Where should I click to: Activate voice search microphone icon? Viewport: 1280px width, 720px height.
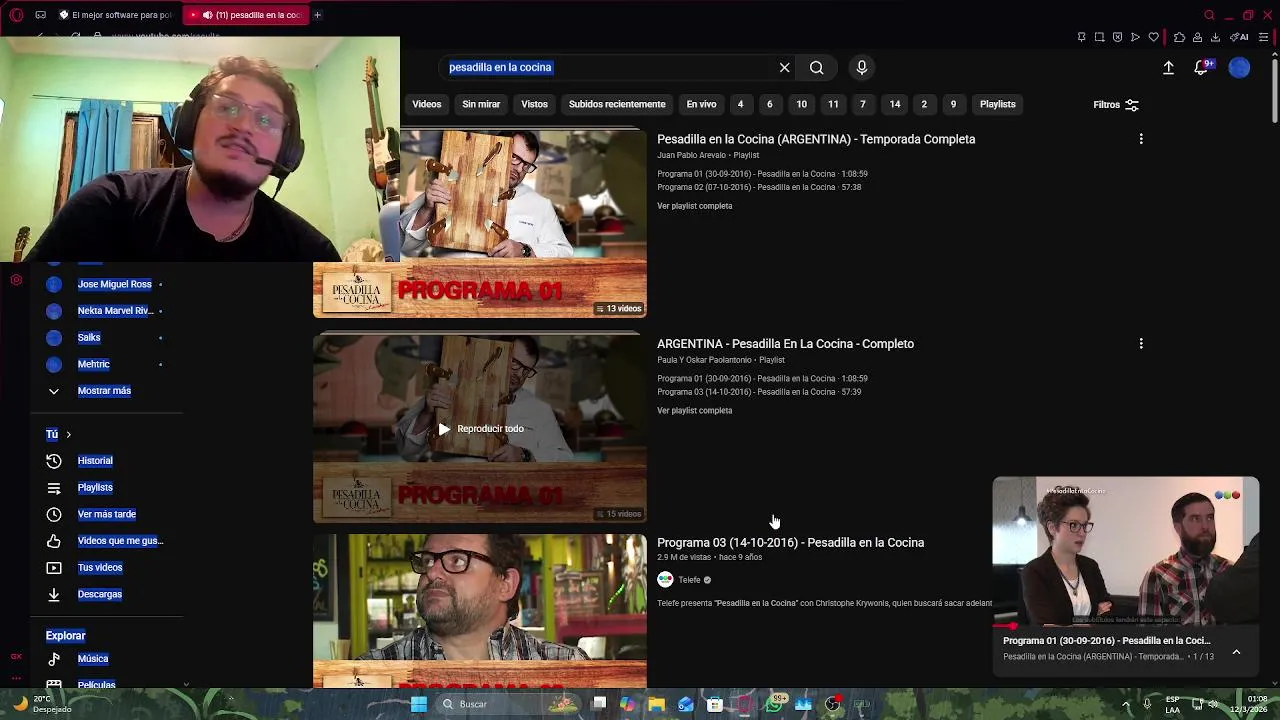pyautogui.click(x=862, y=67)
